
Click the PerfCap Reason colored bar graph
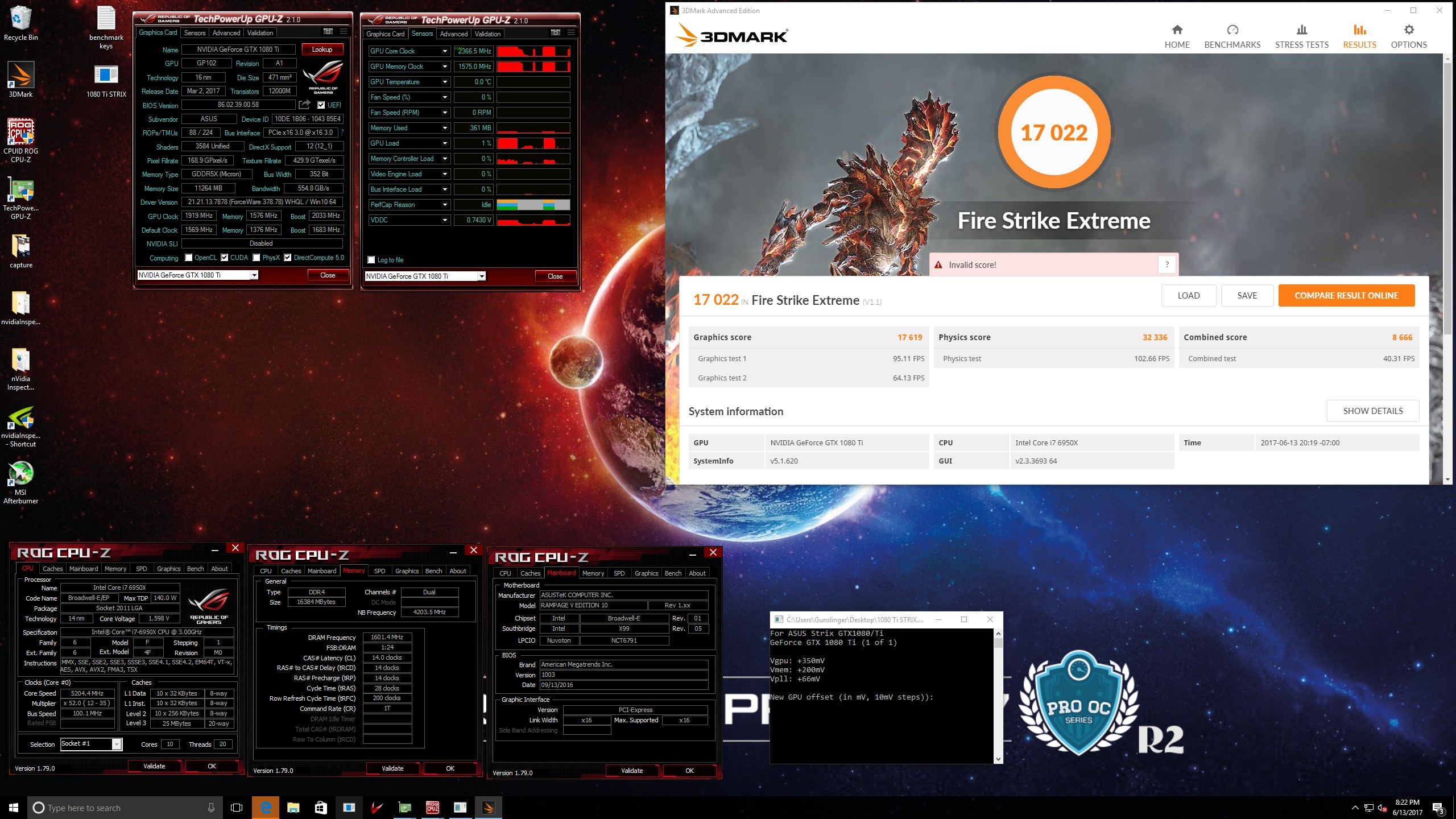533,205
